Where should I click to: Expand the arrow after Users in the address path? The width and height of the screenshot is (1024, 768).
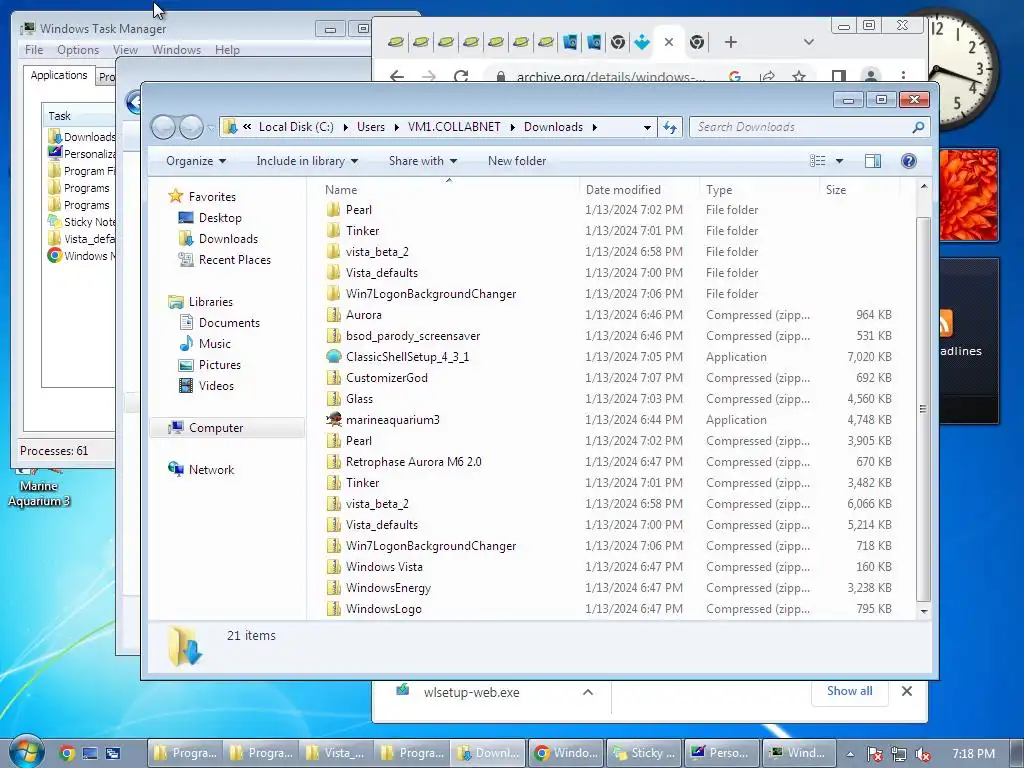click(396, 127)
